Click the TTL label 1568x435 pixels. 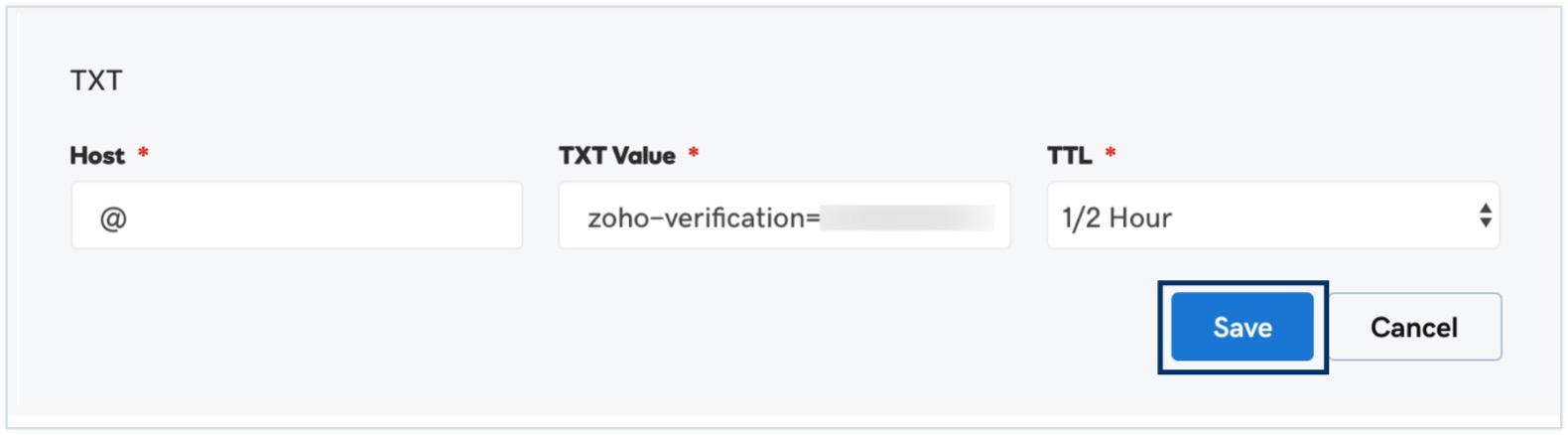(1069, 156)
